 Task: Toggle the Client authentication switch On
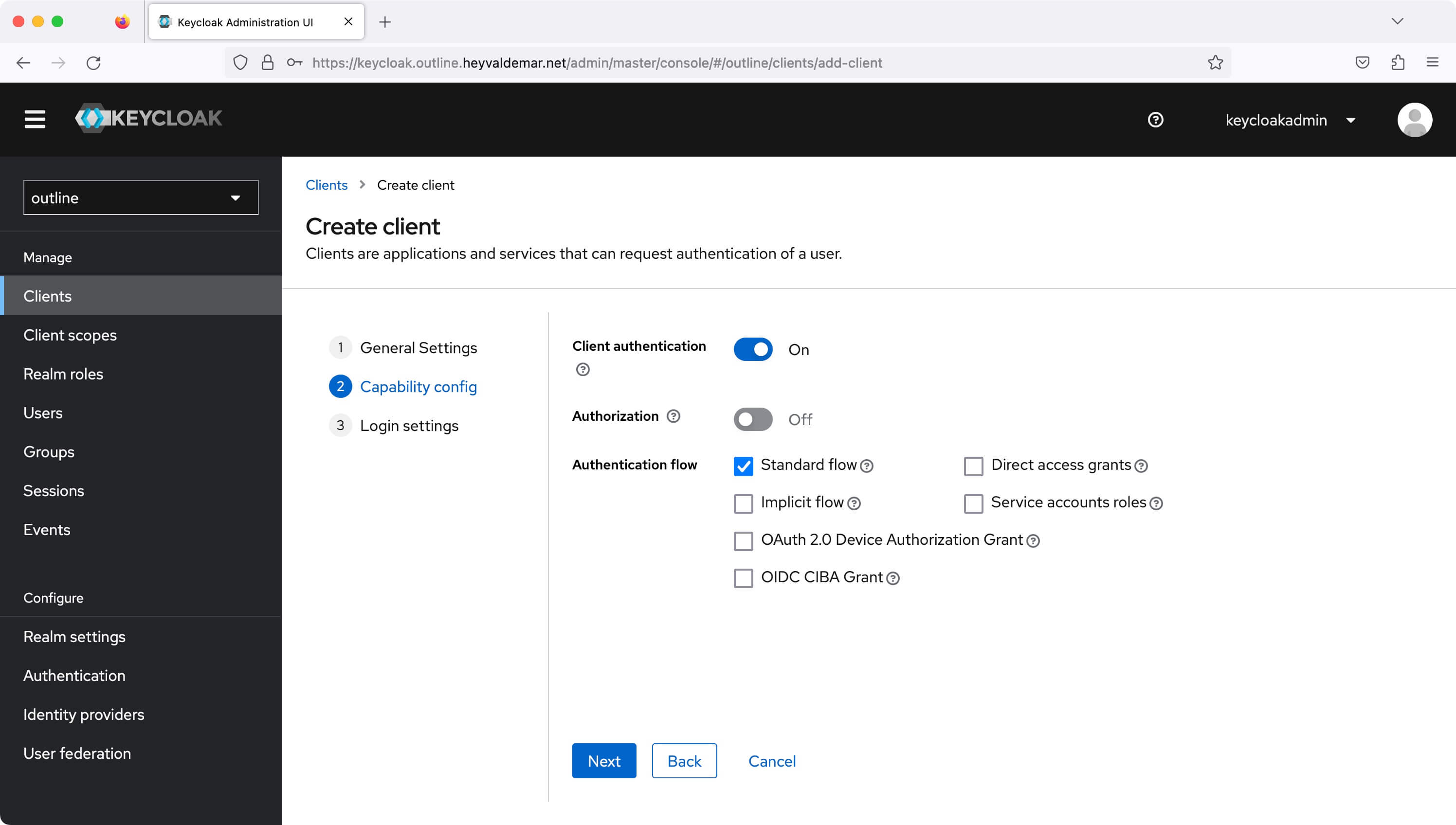754,349
